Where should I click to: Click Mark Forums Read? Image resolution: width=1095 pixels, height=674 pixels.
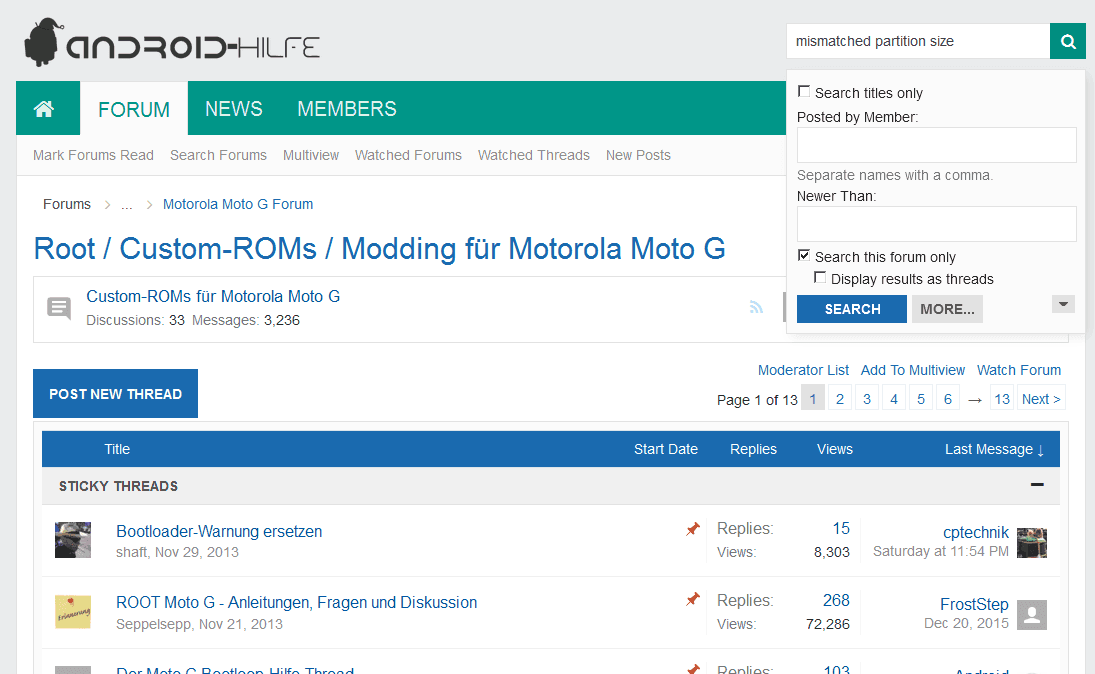[x=93, y=155]
